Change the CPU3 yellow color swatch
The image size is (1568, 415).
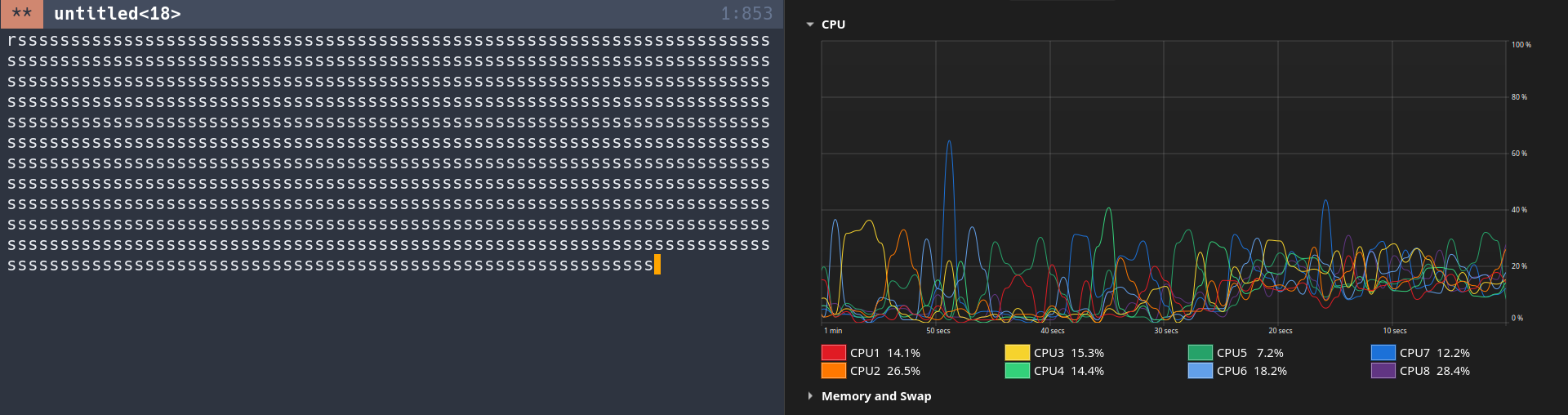coord(1017,353)
